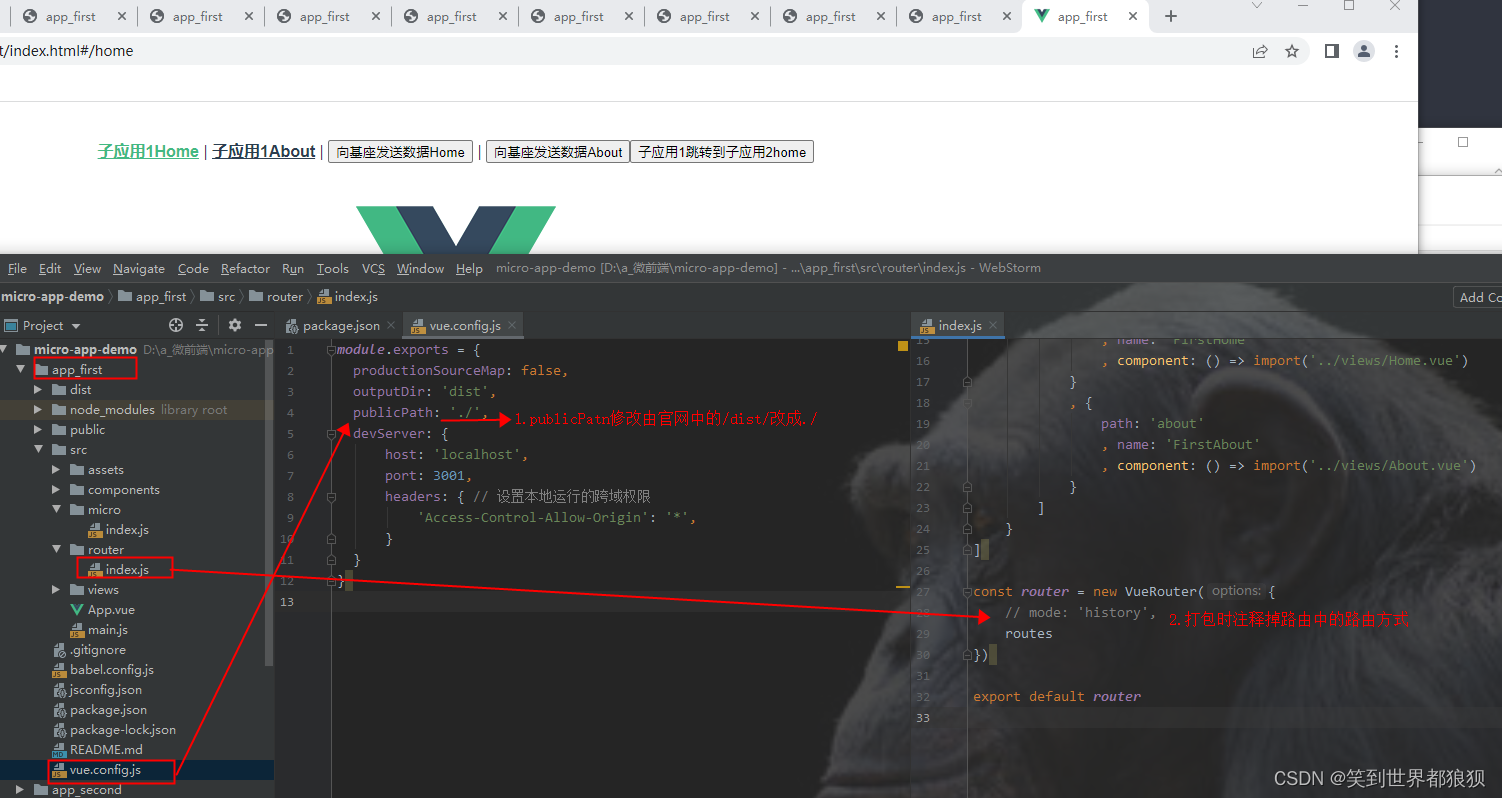This screenshot has width=1502, height=798.
Task: Toggle the browser side panel icon
Action: pos(1332,51)
